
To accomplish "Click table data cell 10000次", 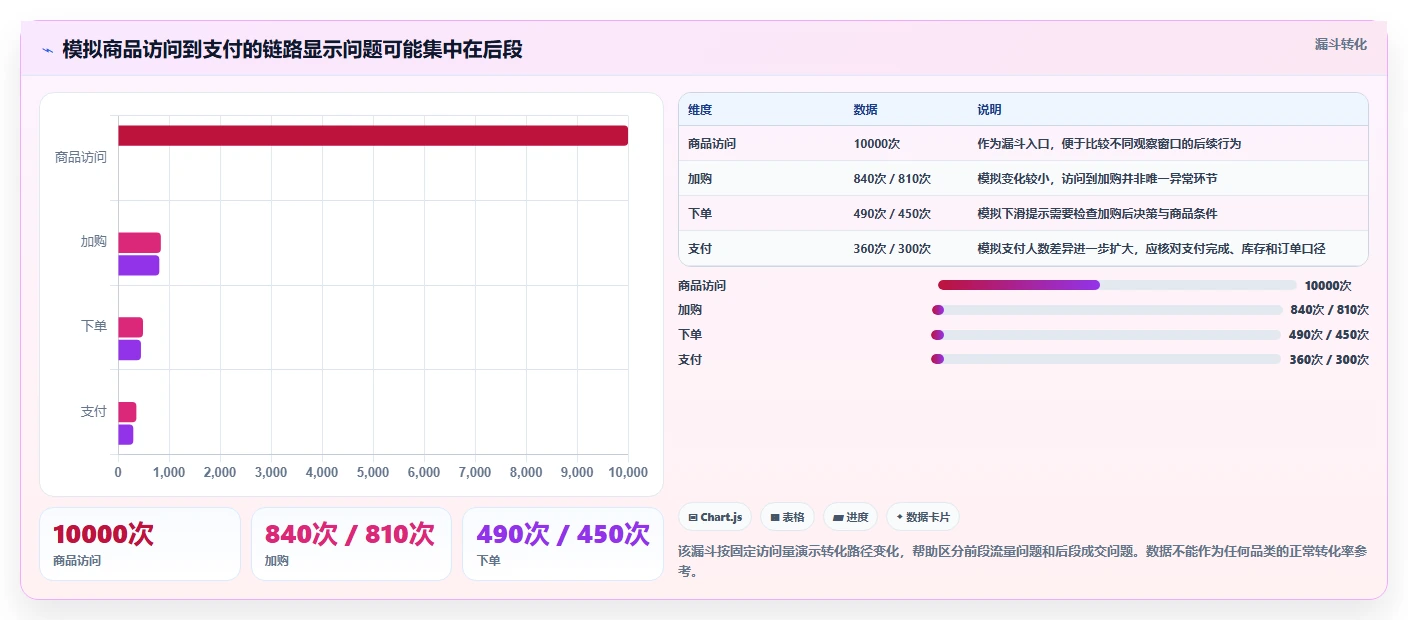I will pos(877,144).
